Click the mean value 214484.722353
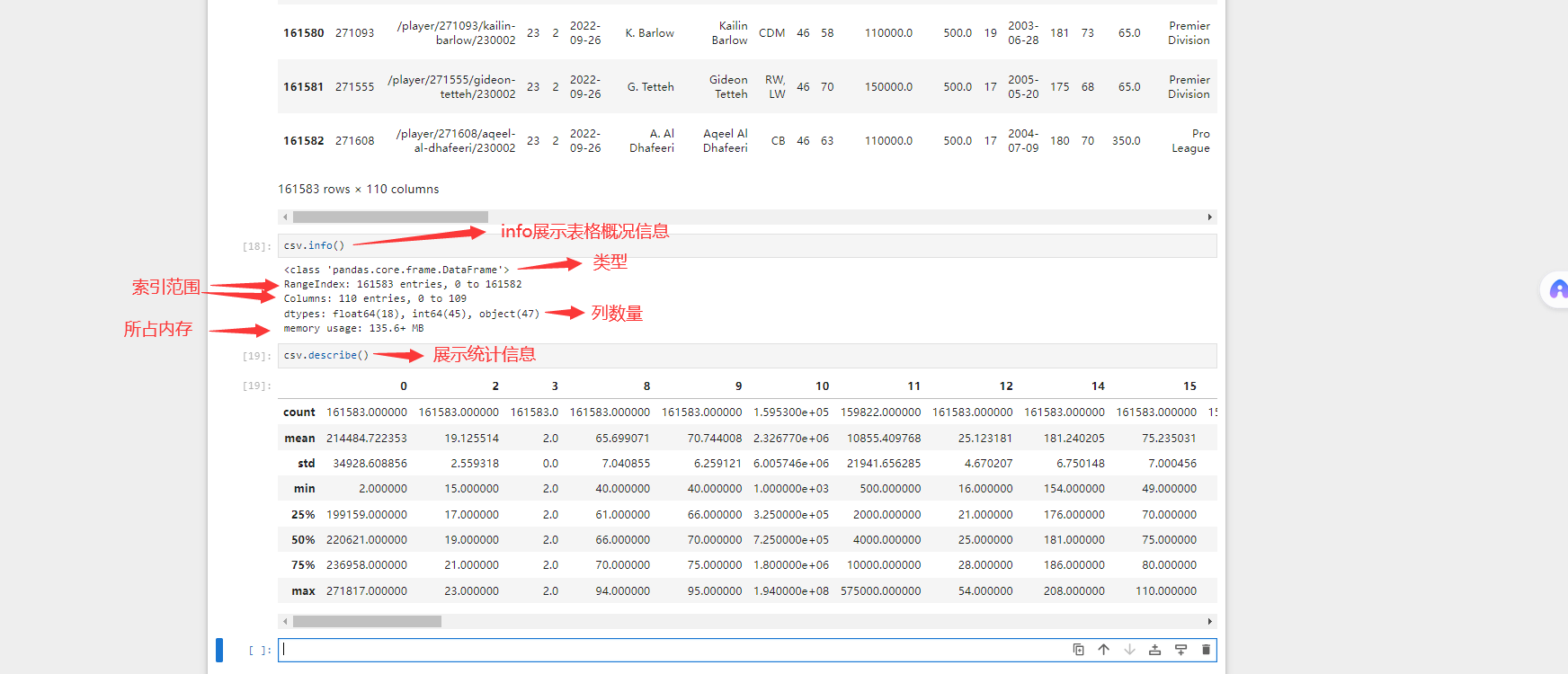The width and height of the screenshot is (1568, 674). point(367,439)
